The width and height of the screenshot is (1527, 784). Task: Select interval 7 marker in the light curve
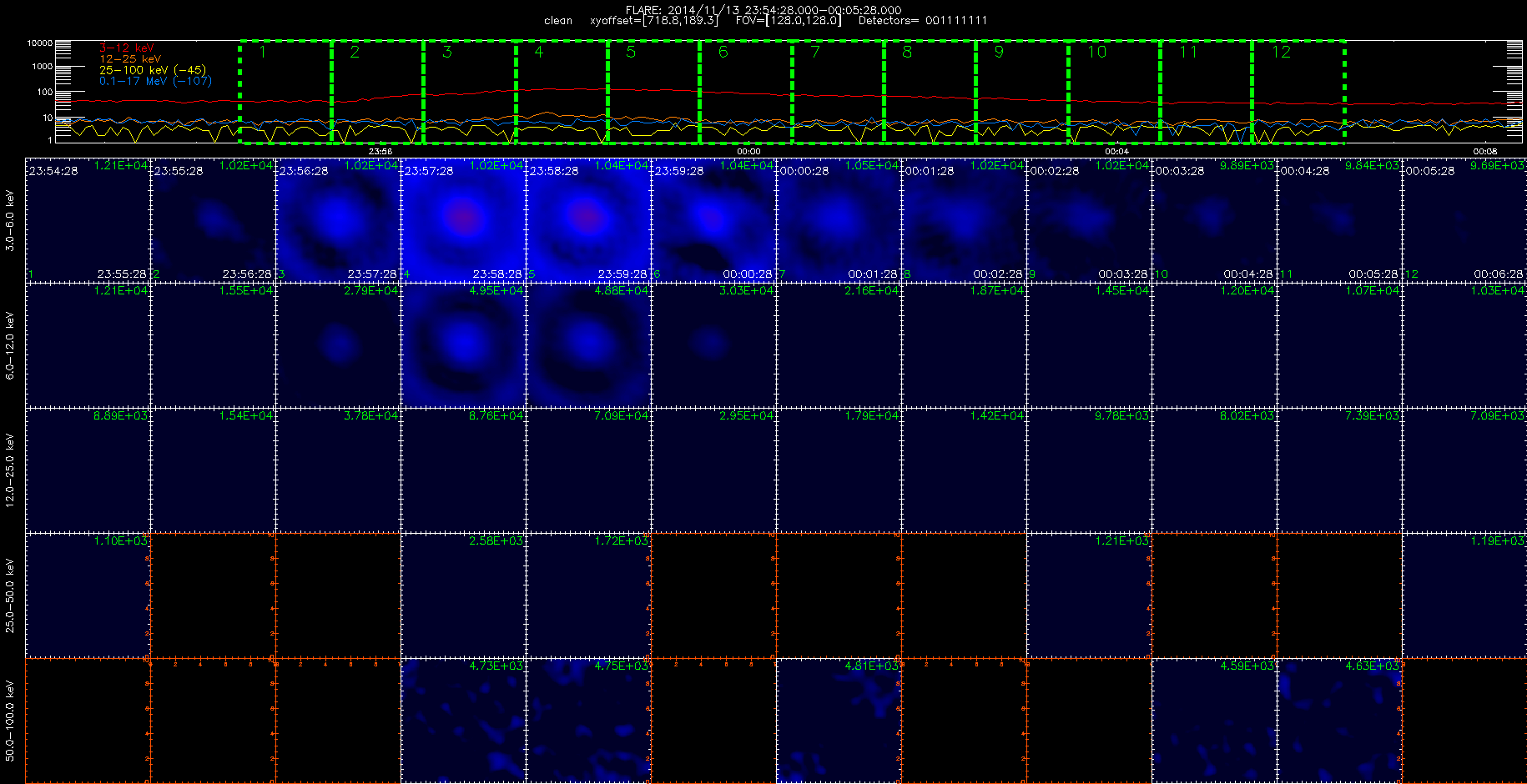pos(815,52)
